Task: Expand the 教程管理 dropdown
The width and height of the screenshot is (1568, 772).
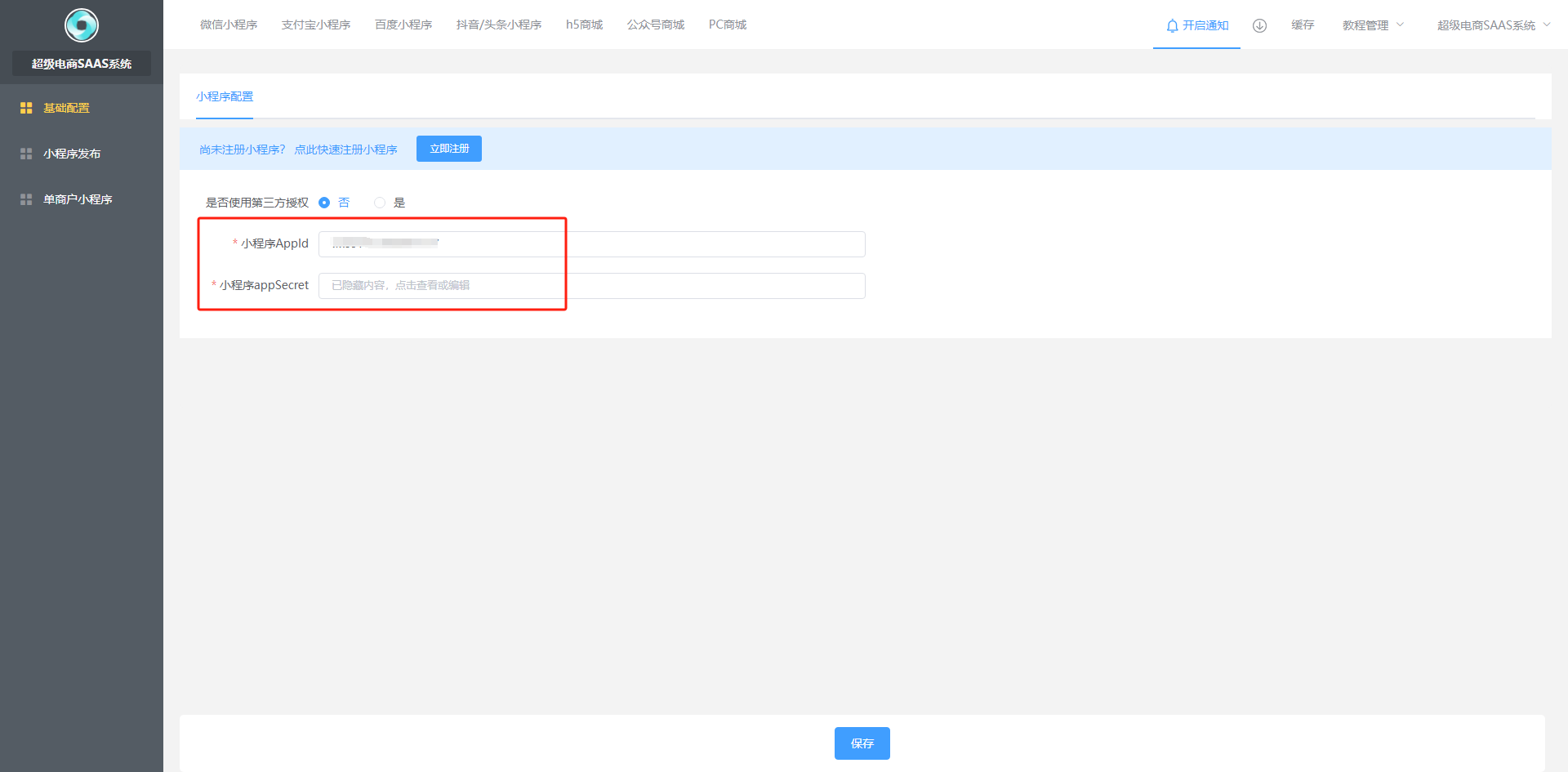Action: point(1373,25)
